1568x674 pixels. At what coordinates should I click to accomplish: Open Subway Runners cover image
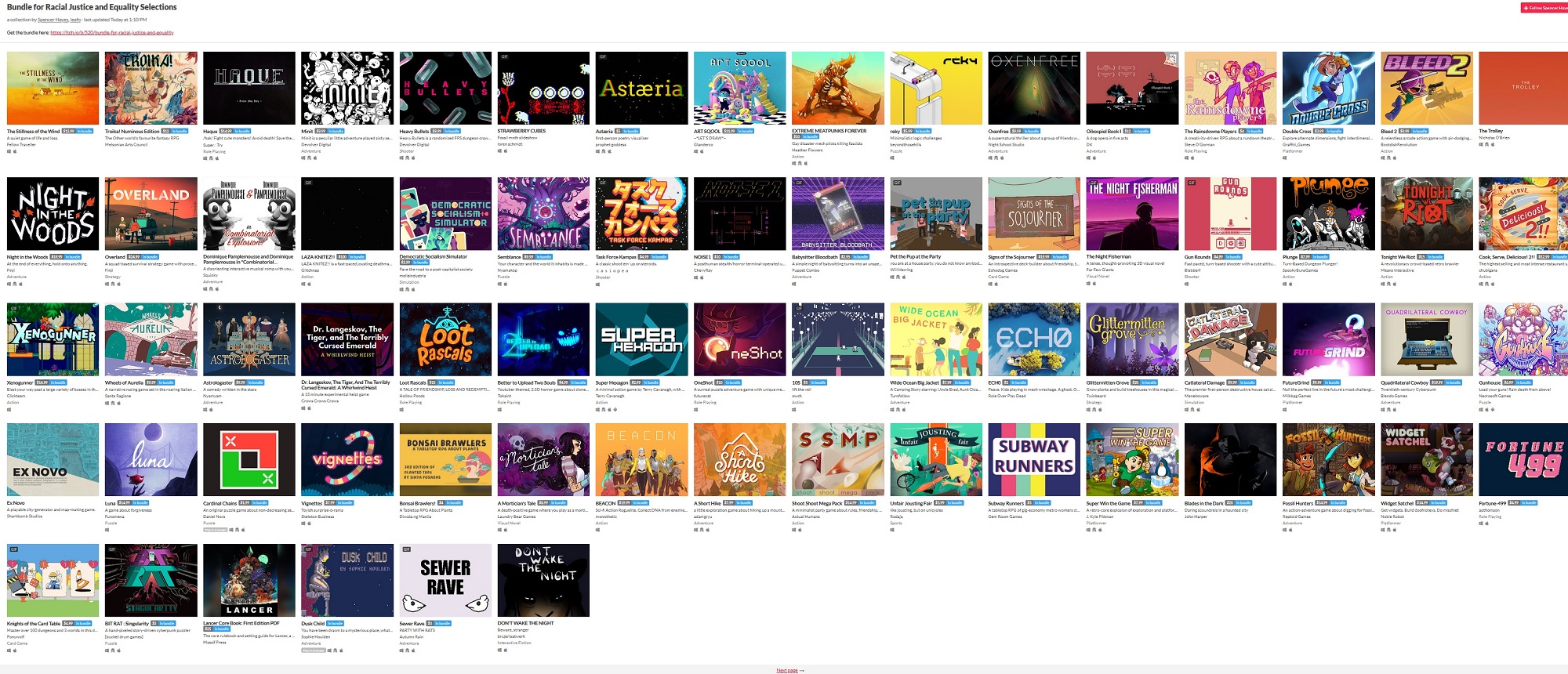click(1034, 460)
